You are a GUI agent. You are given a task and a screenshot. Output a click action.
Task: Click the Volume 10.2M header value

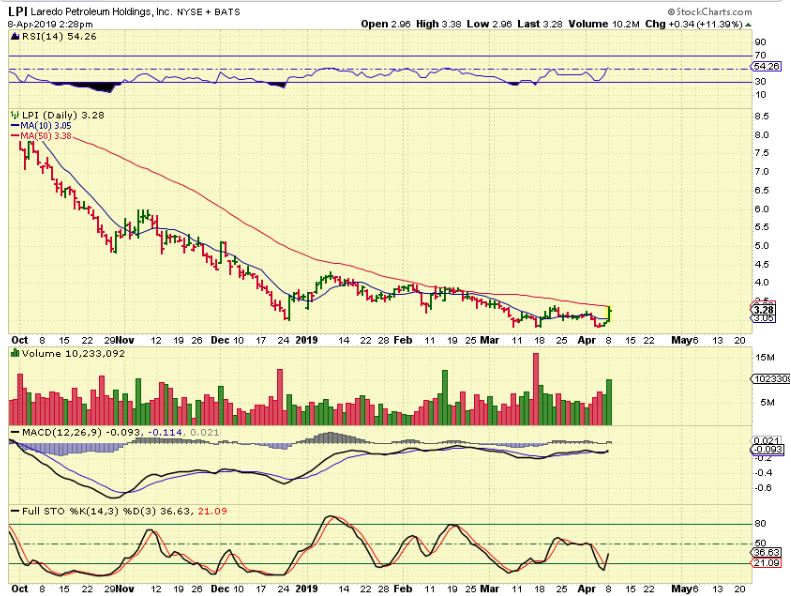pyautogui.click(x=604, y=24)
